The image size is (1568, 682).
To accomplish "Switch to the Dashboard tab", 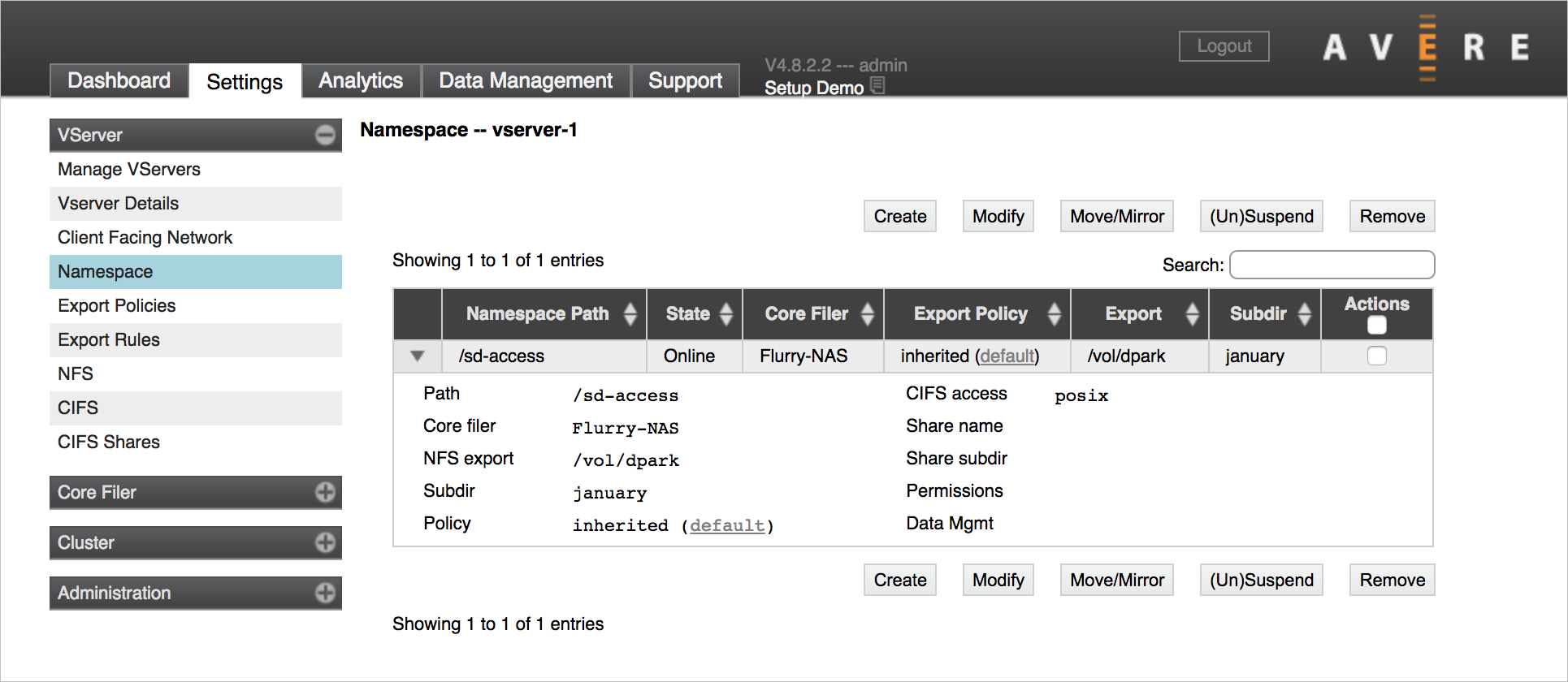I will tap(119, 80).
